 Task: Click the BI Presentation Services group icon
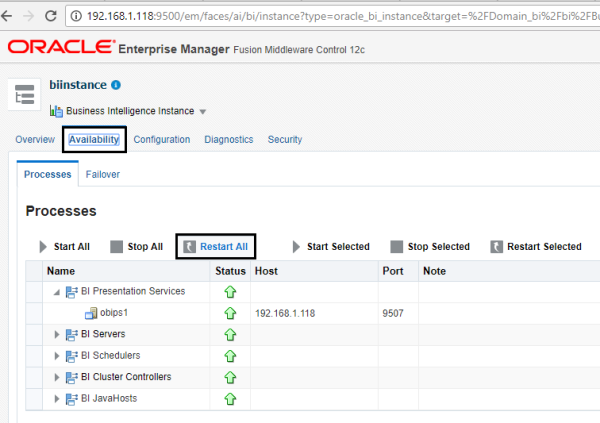point(72,292)
